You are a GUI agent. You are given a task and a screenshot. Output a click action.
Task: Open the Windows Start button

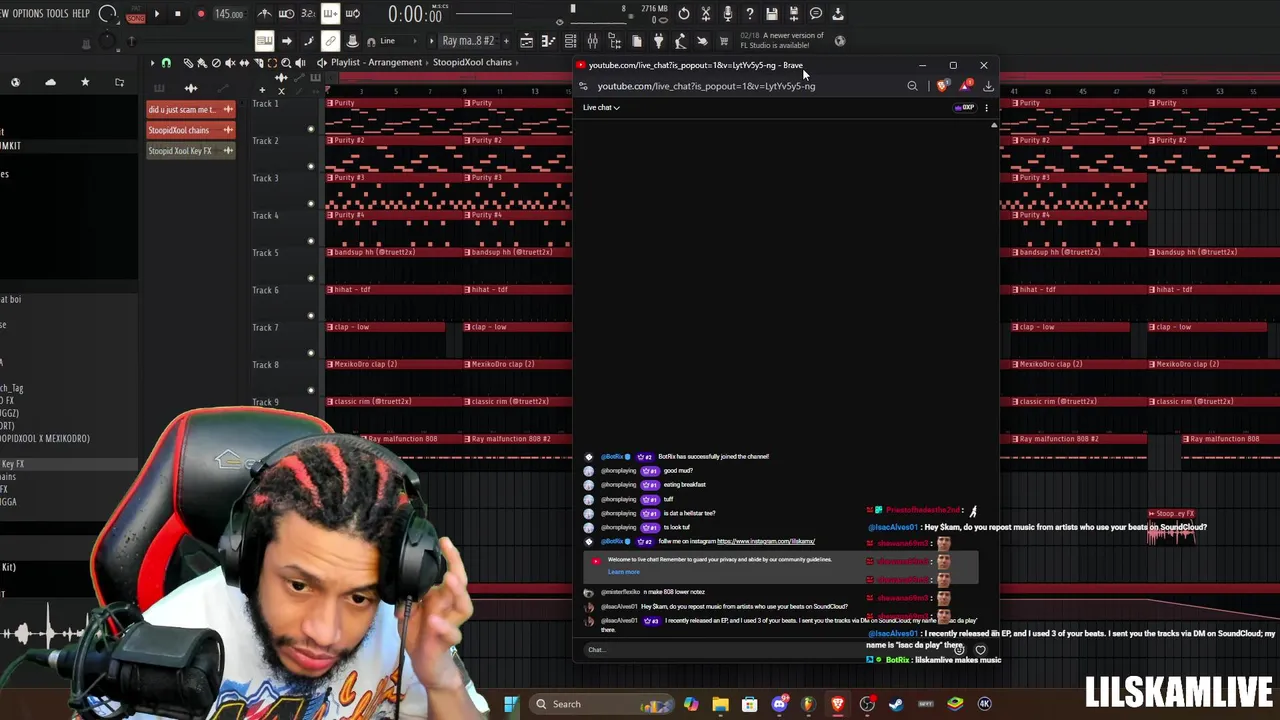tap(511, 704)
